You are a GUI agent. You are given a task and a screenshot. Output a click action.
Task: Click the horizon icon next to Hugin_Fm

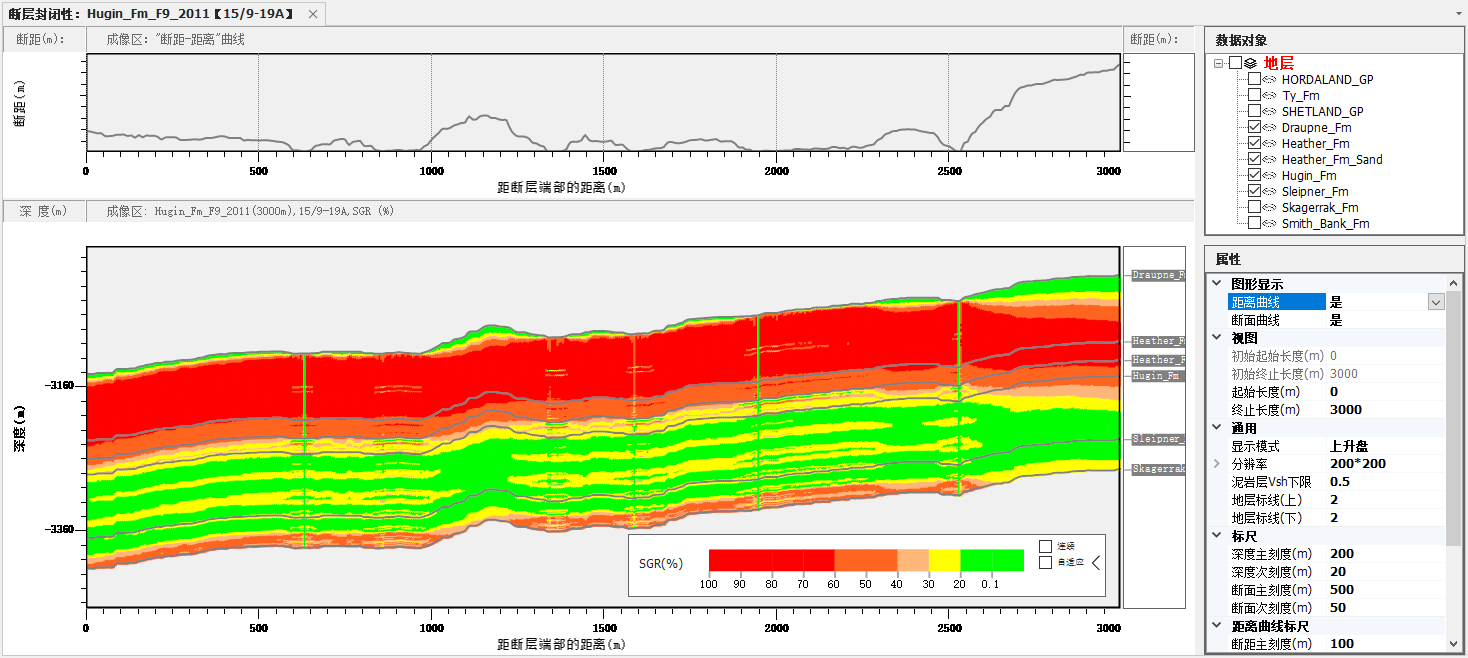point(1270,175)
